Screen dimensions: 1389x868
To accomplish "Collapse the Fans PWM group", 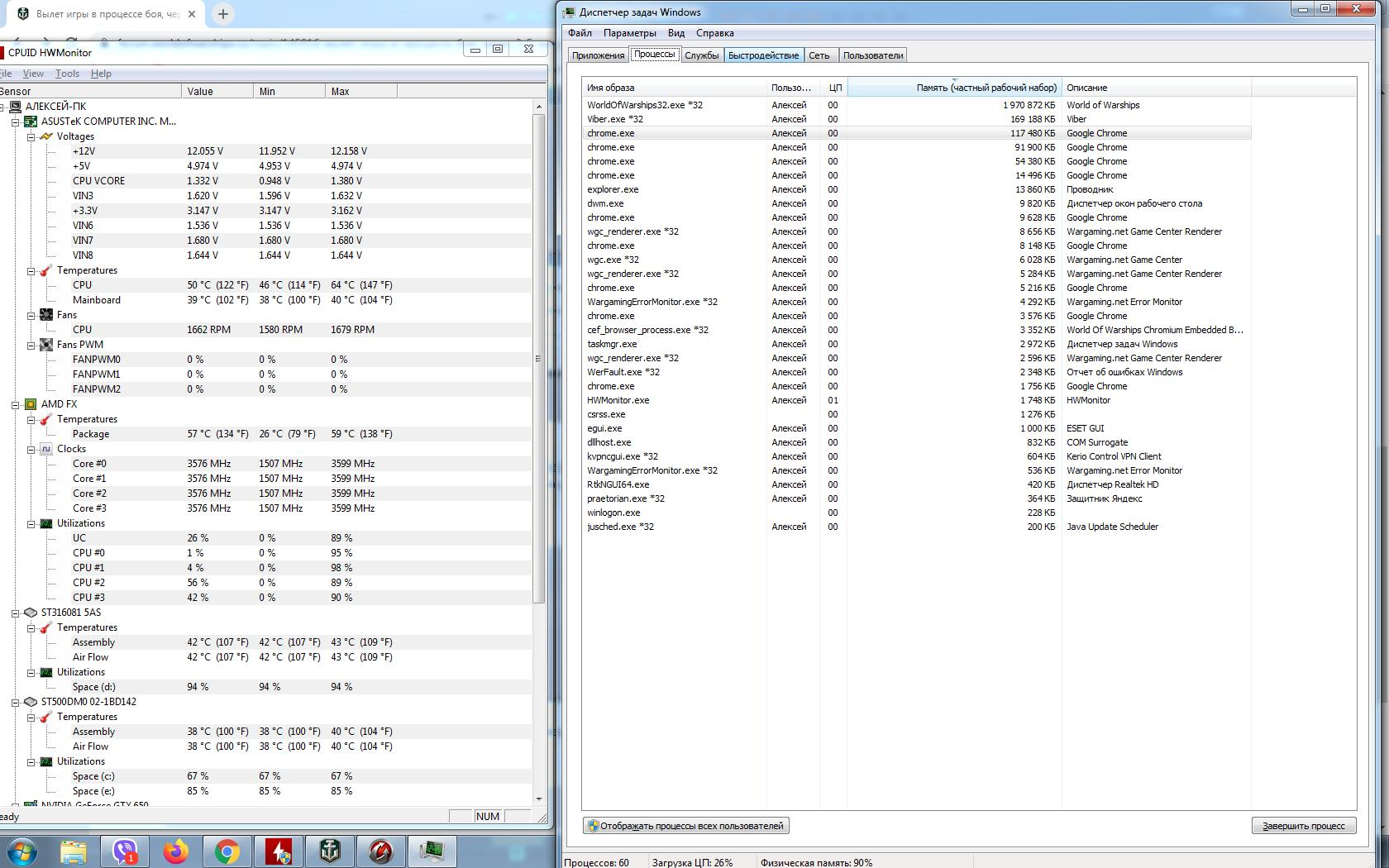I will pyautogui.click(x=31, y=345).
